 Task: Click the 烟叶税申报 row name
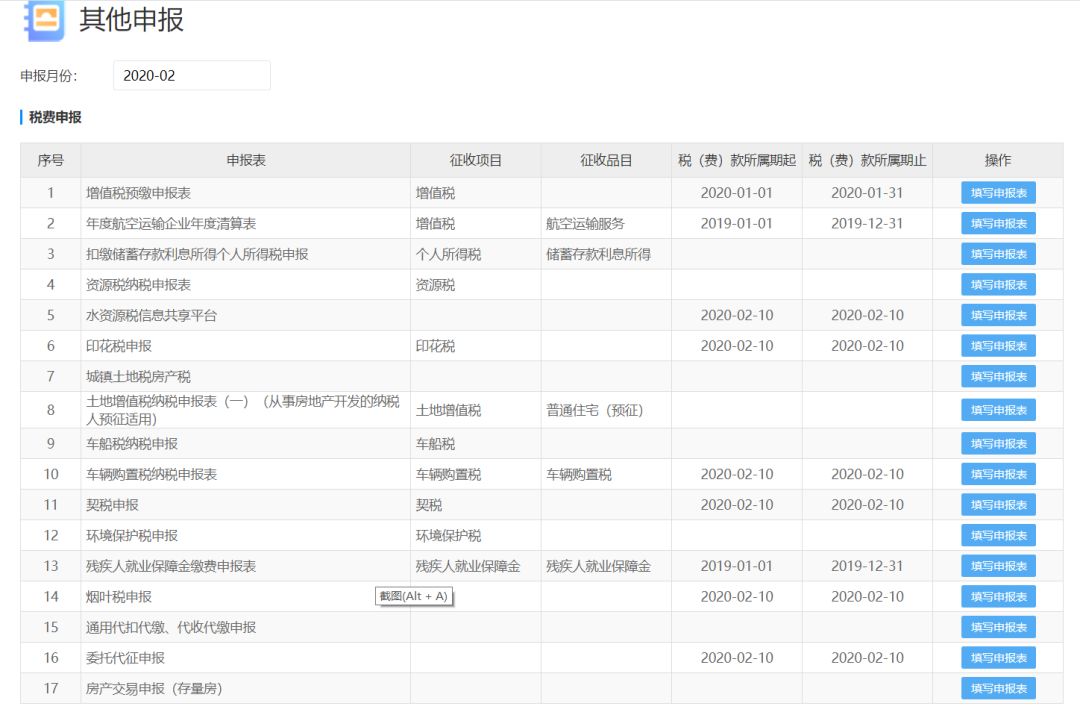click(118, 597)
